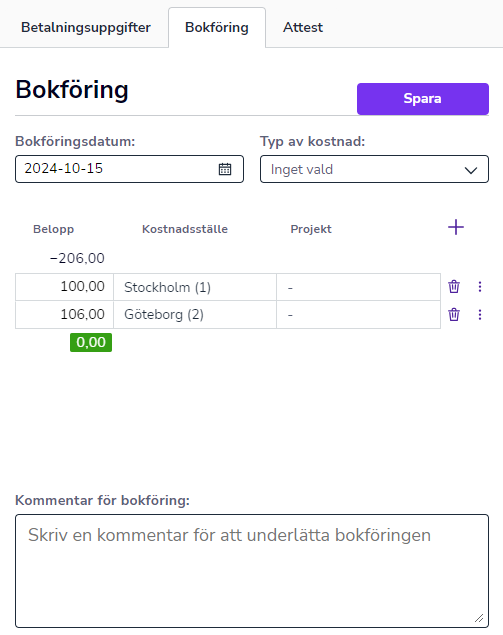Viewport: 503px width, 635px height.
Task: Select the Göteborg (2) cost center cell
Action: [195, 315]
